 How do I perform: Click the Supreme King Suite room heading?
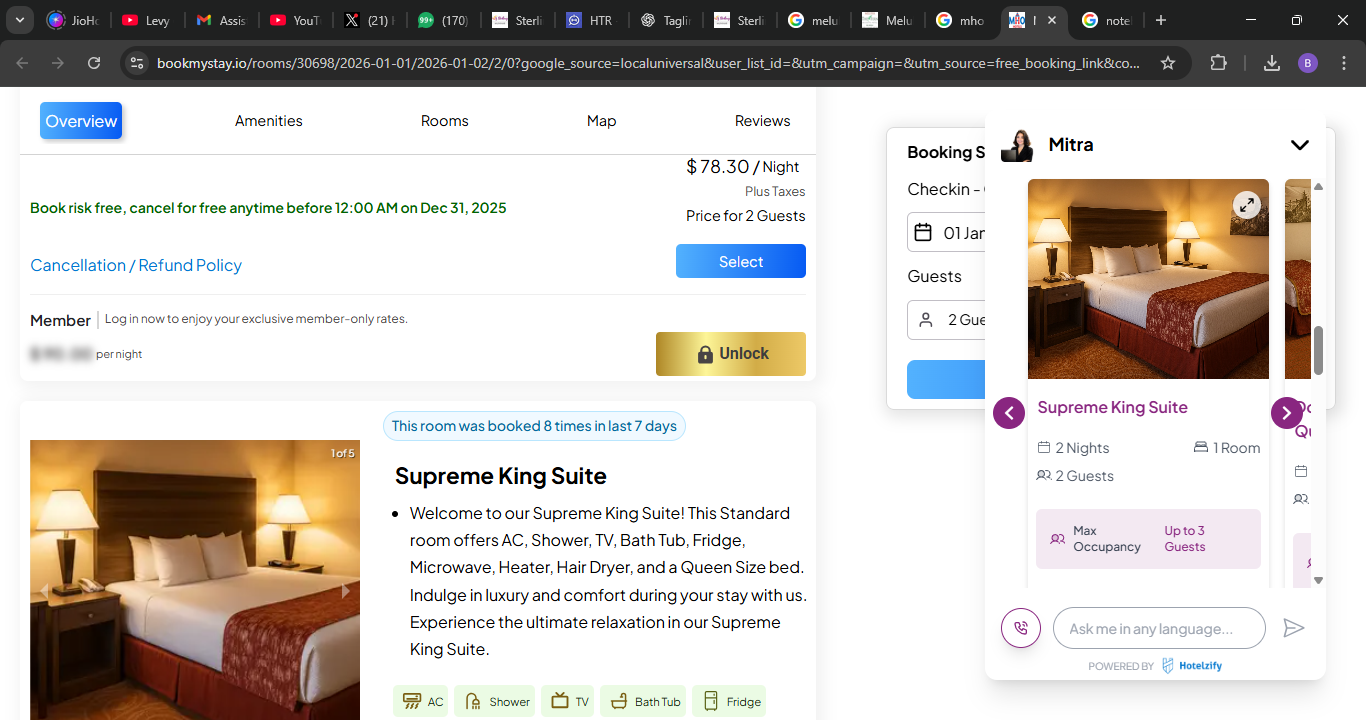[501, 476]
